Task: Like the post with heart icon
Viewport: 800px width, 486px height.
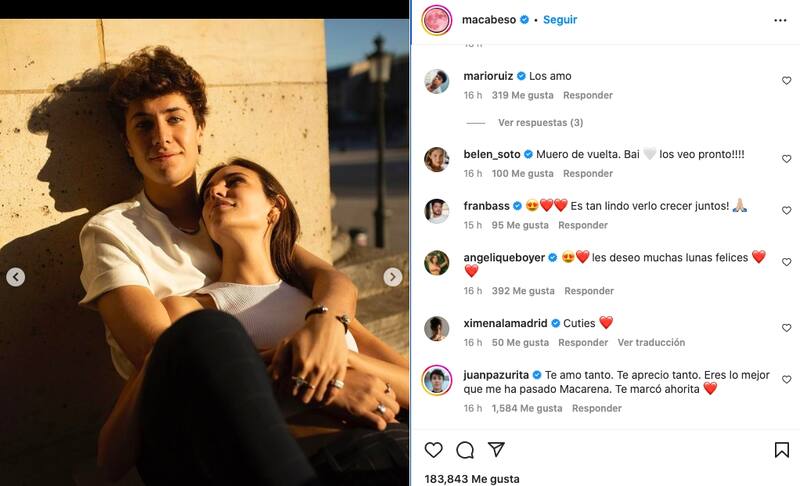Action: pyautogui.click(x=433, y=450)
